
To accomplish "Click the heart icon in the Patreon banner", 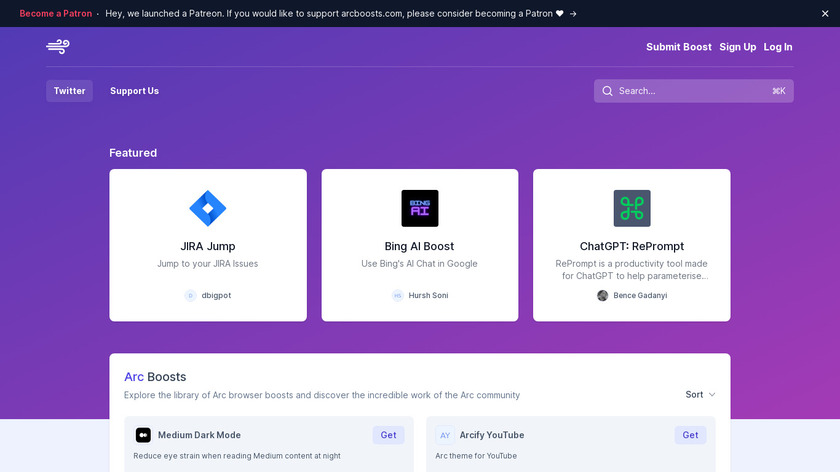I will (559, 13).
